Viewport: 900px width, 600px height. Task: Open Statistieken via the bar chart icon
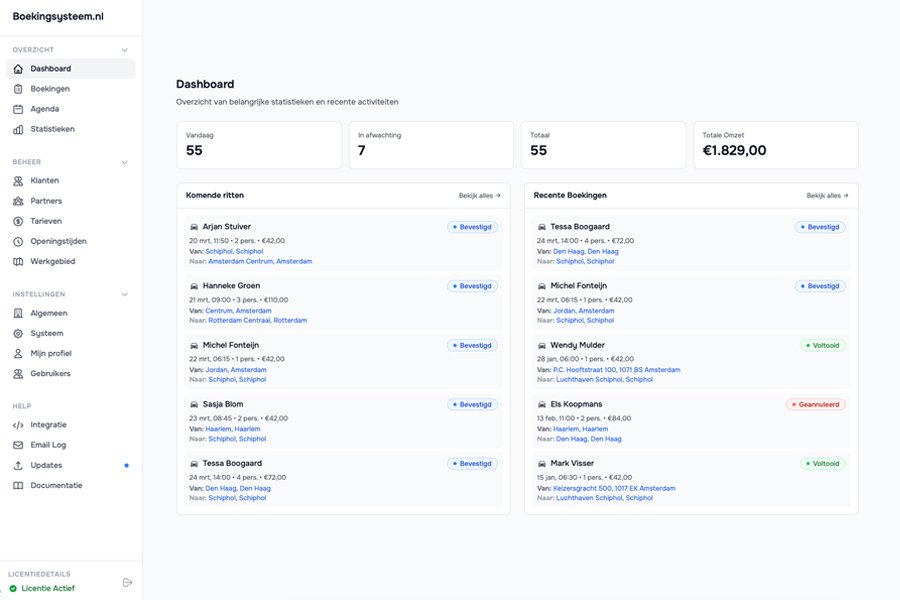(18, 128)
